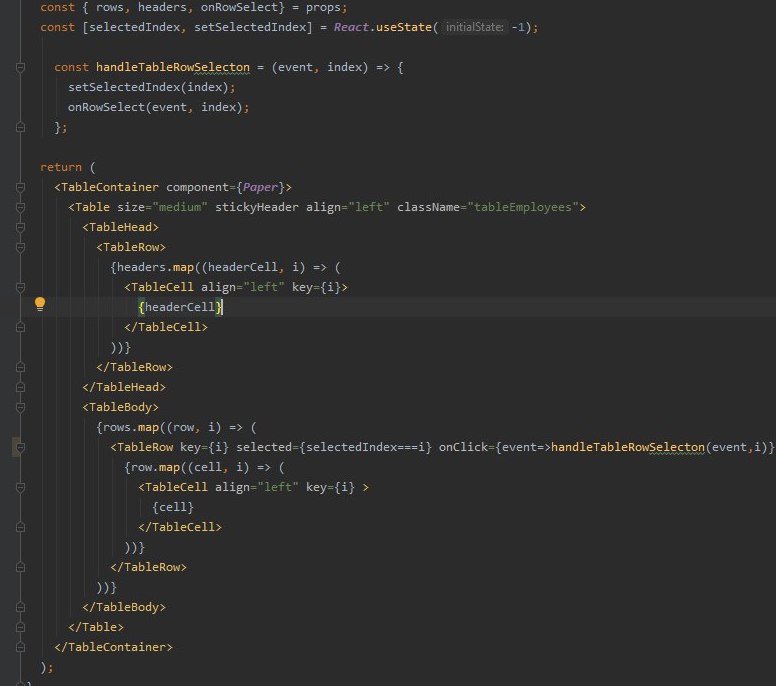Click selected={selectedIndex===i} attribute

[x=334, y=447]
